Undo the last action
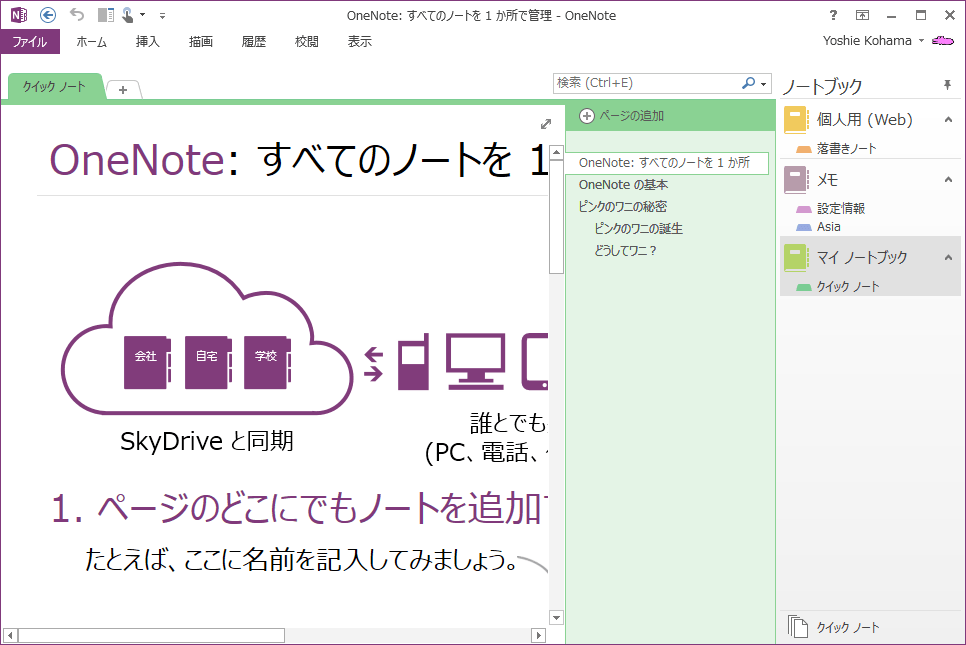This screenshot has width=966, height=645. point(77,14)
